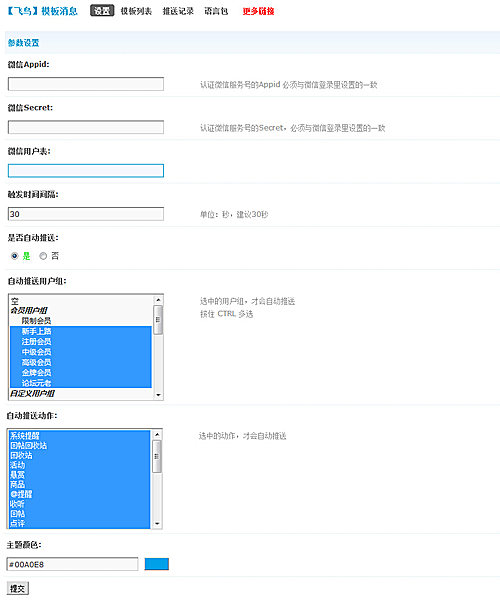Open the red 更多链接 link
The height and width of the screenshot is (602, 500).
258,11
